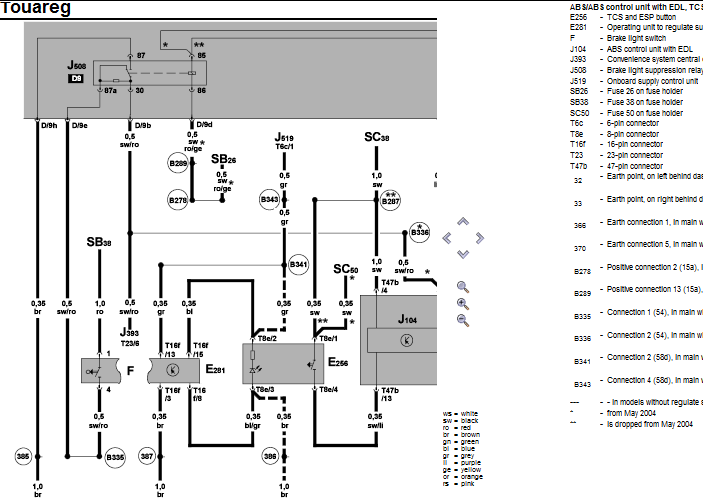The height and width of the screenshot is (499, 703).
Task: Click the J519 T6c/1 label in the diagram
Action: tap(284, 141)
